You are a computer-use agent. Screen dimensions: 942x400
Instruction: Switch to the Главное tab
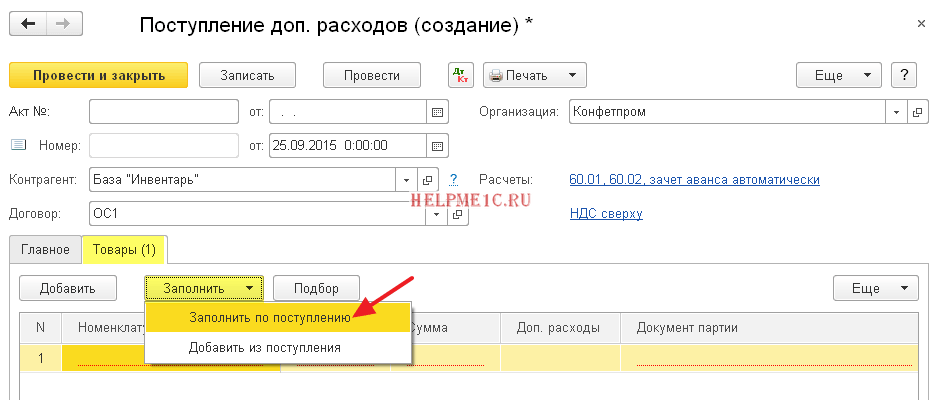[45, 250]
